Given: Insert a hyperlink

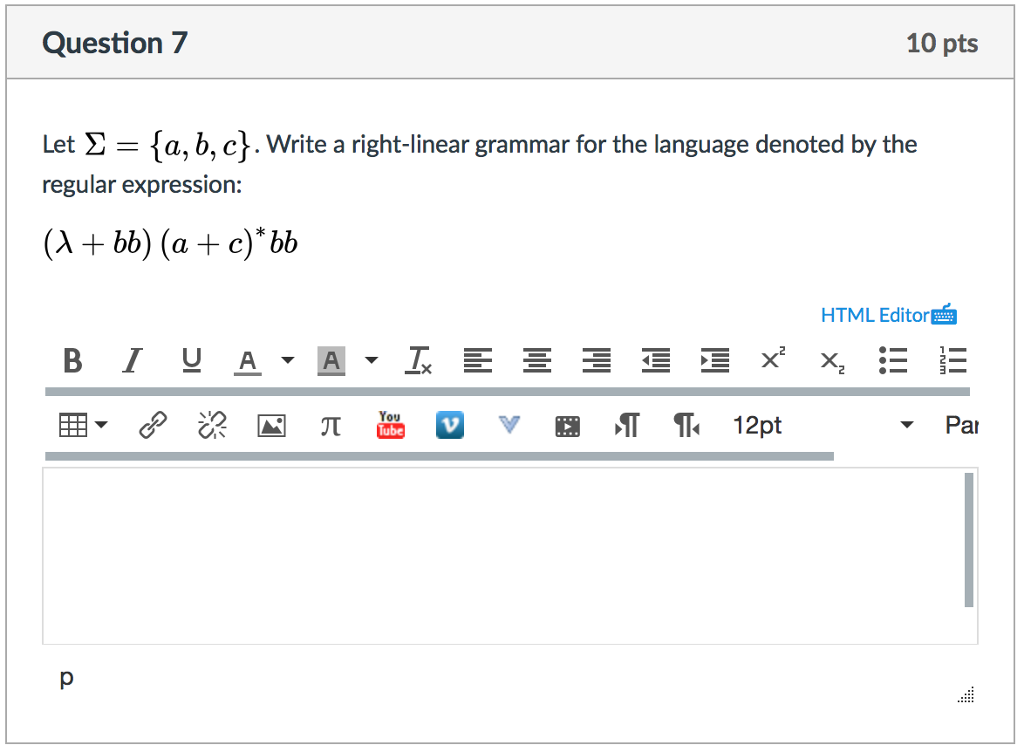Looking at the screenshot, I should pos(152,424).
